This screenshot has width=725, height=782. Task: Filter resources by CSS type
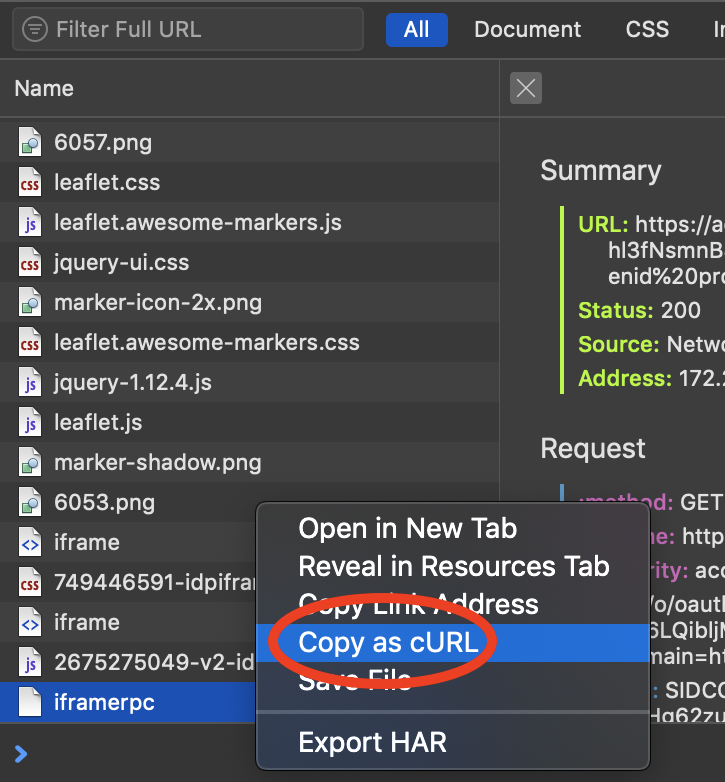pyautogui.click(x=647, y=30)
